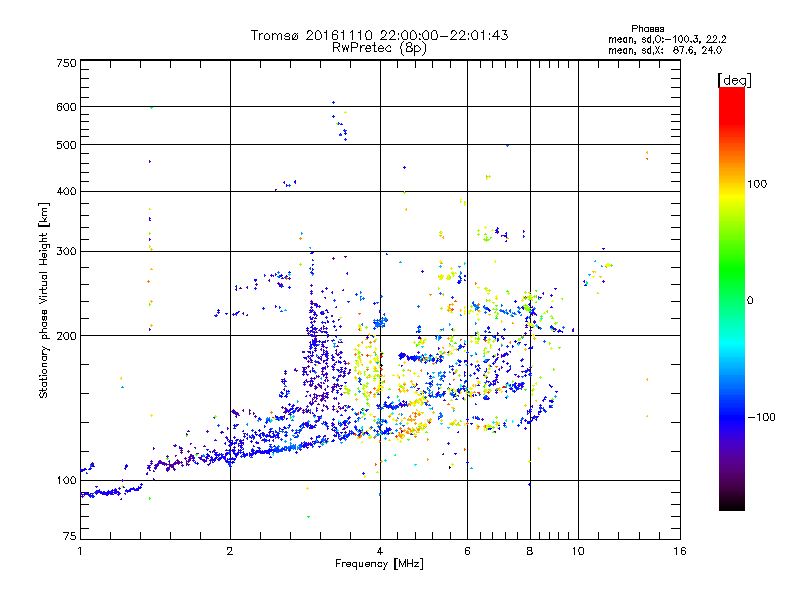The height and width of the screenshot is (600, 800).
Task: Click the "Phases" header label
Action: pyautogui.click(x=647, y=29)
